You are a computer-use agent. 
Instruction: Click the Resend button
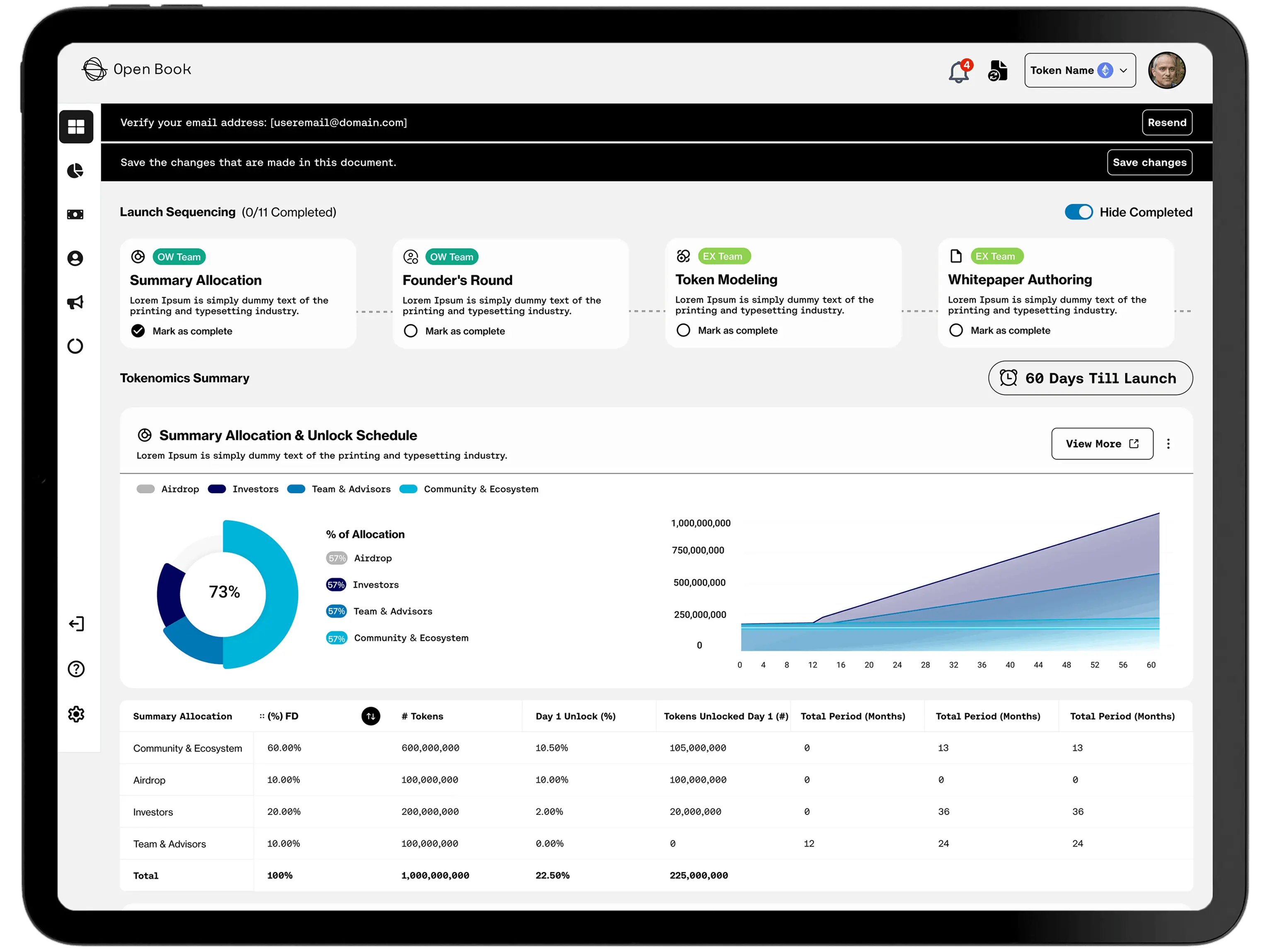click(1167, 123)
